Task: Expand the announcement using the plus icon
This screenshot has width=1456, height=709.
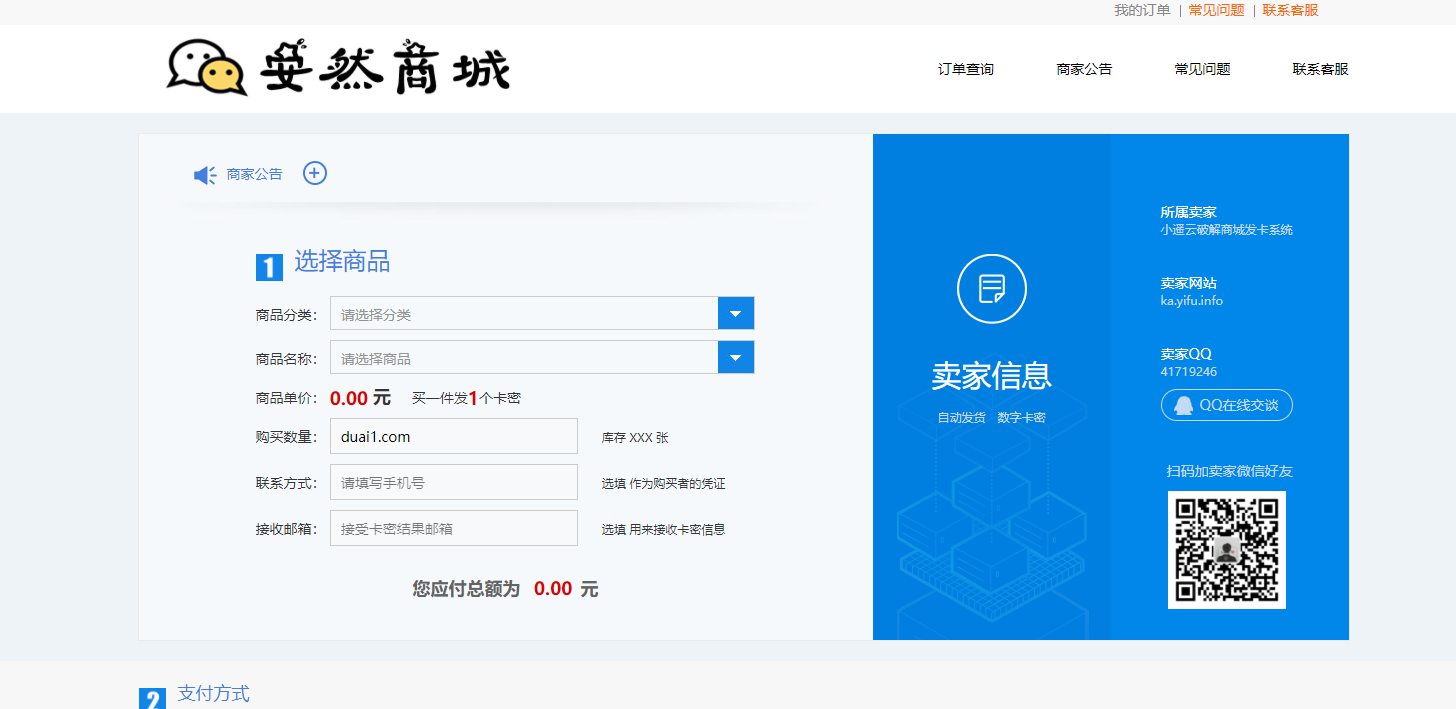Action: (314, 173)
